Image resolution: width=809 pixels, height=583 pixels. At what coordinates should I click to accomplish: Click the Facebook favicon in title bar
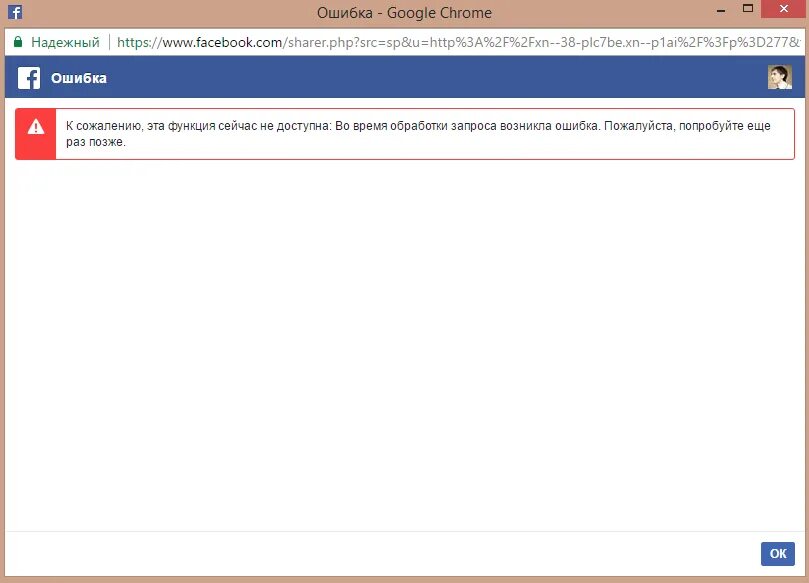(15, 12)
